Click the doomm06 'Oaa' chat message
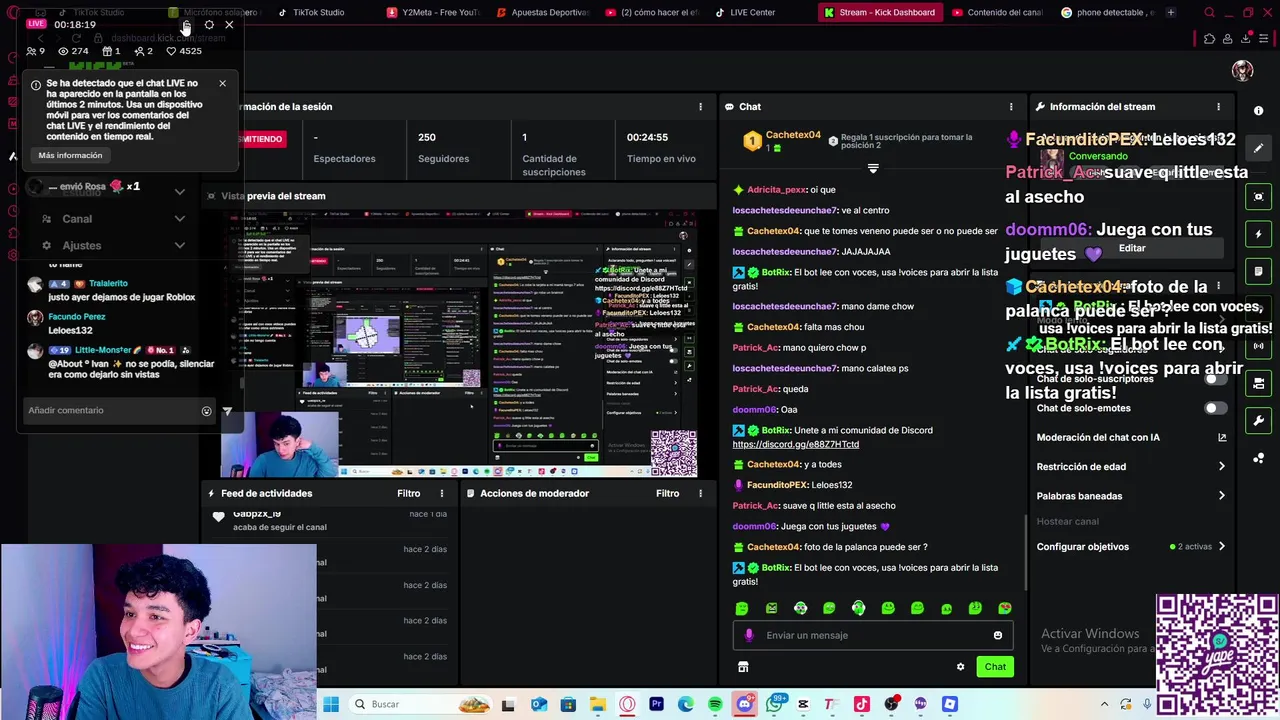 pos(765,410)
